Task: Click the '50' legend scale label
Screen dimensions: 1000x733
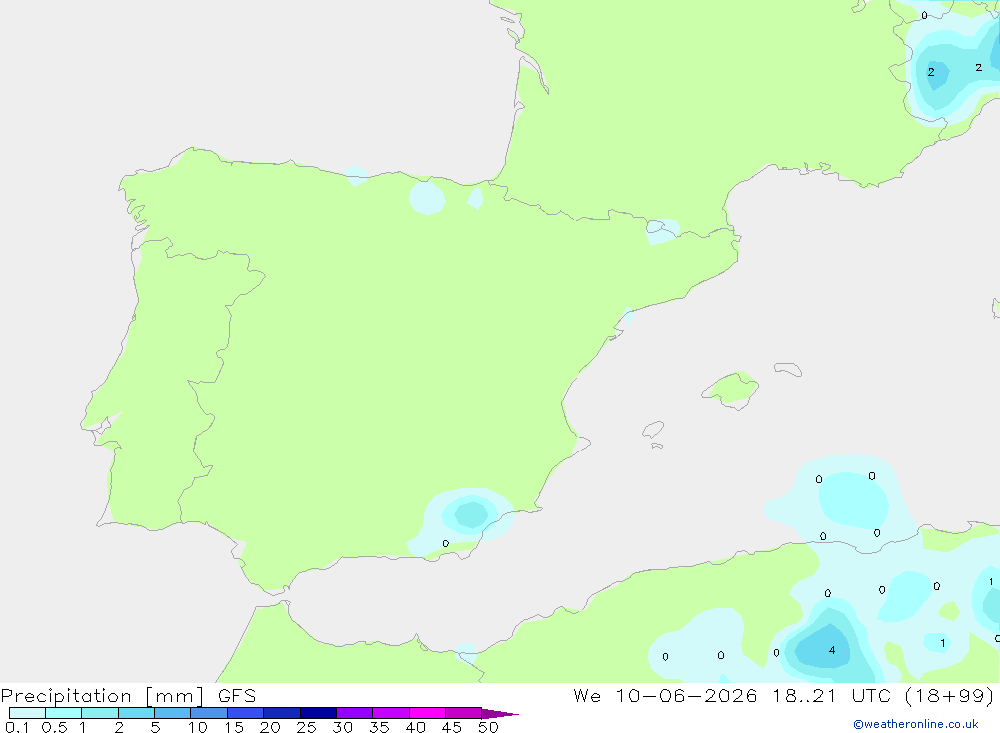Action: [x=489, y=727]
